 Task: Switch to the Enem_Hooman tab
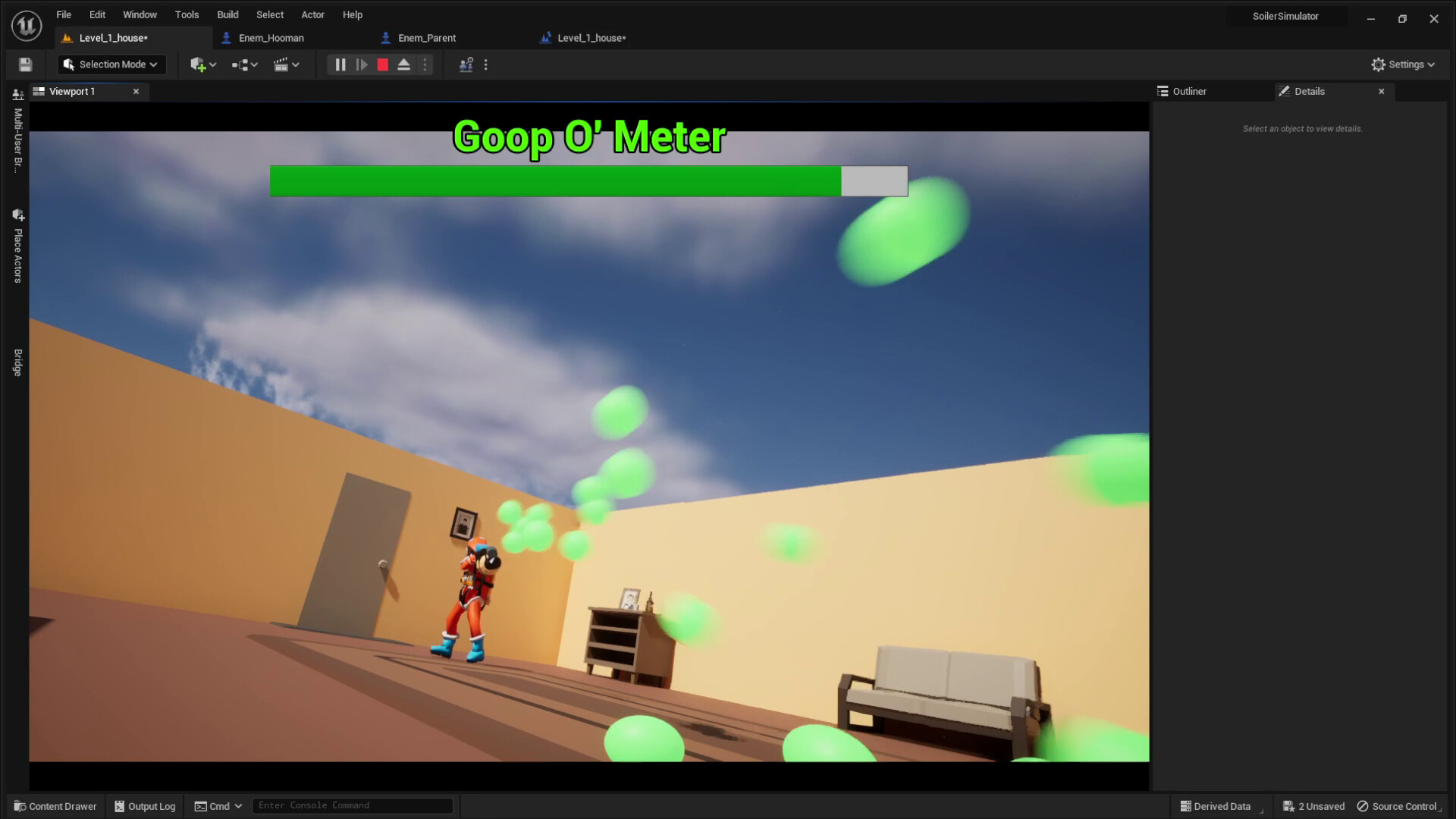[270, 37]
